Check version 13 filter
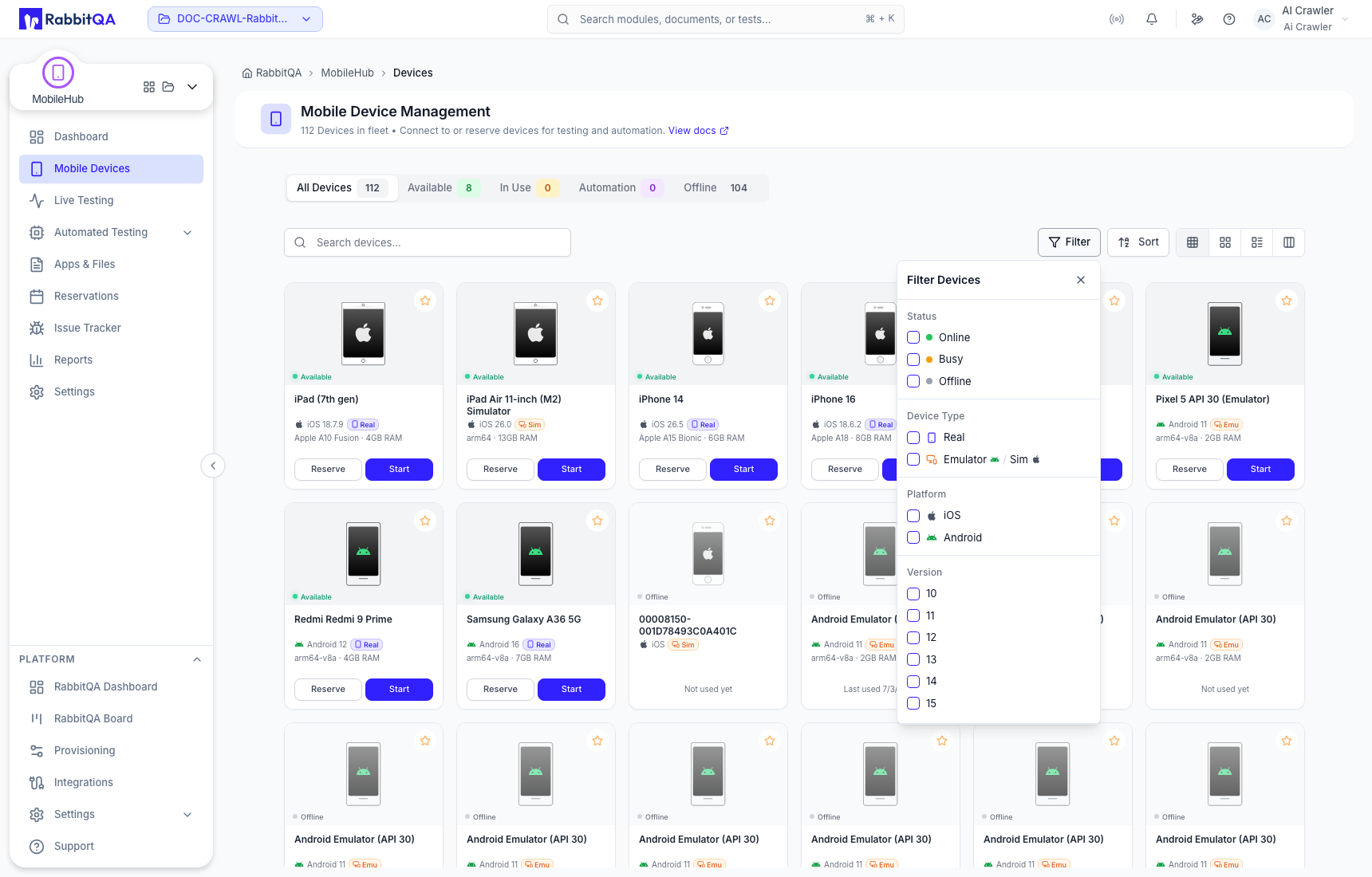1372x877 pixels. [x=913, y=659]
